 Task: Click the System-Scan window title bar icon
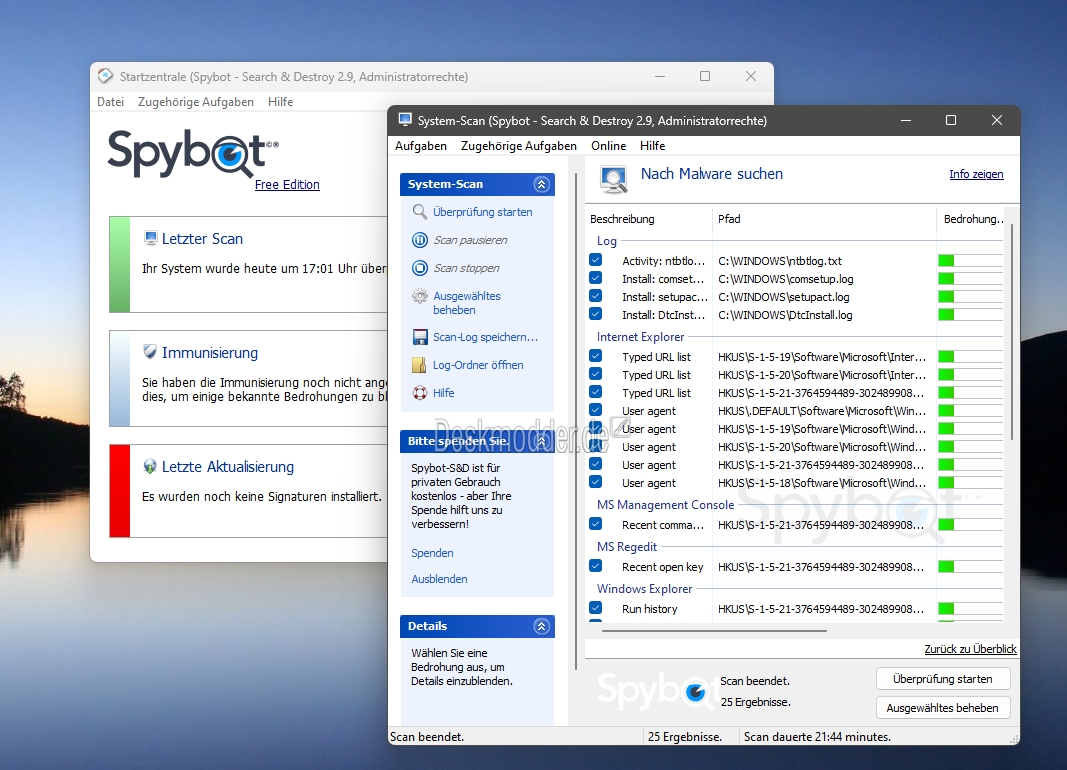tap(406, 120)
